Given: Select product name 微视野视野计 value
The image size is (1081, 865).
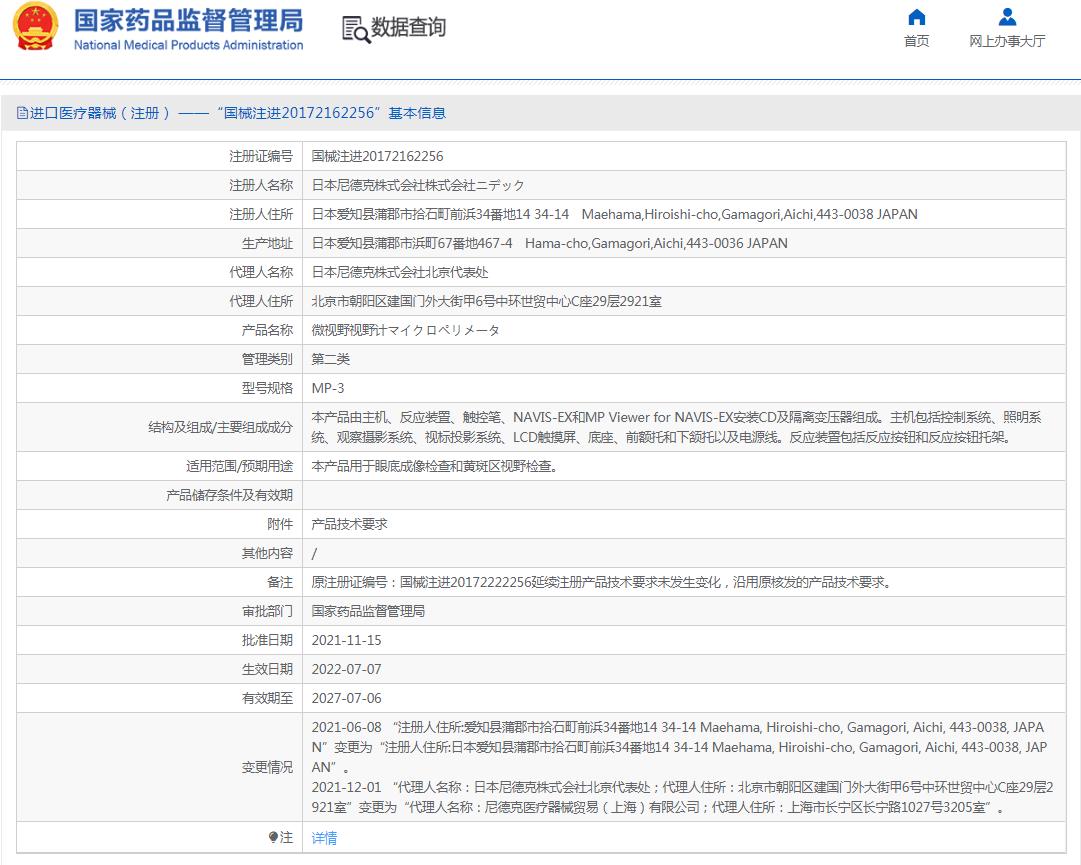Looking at the screenshot, I should click(x=405, y=330).
